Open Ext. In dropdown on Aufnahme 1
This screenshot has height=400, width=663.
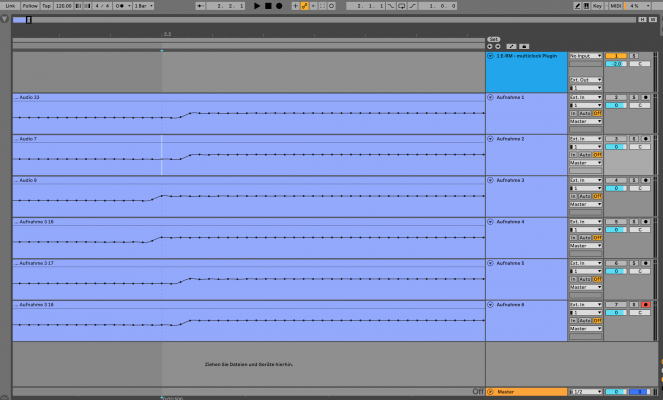tap(585, 97)
